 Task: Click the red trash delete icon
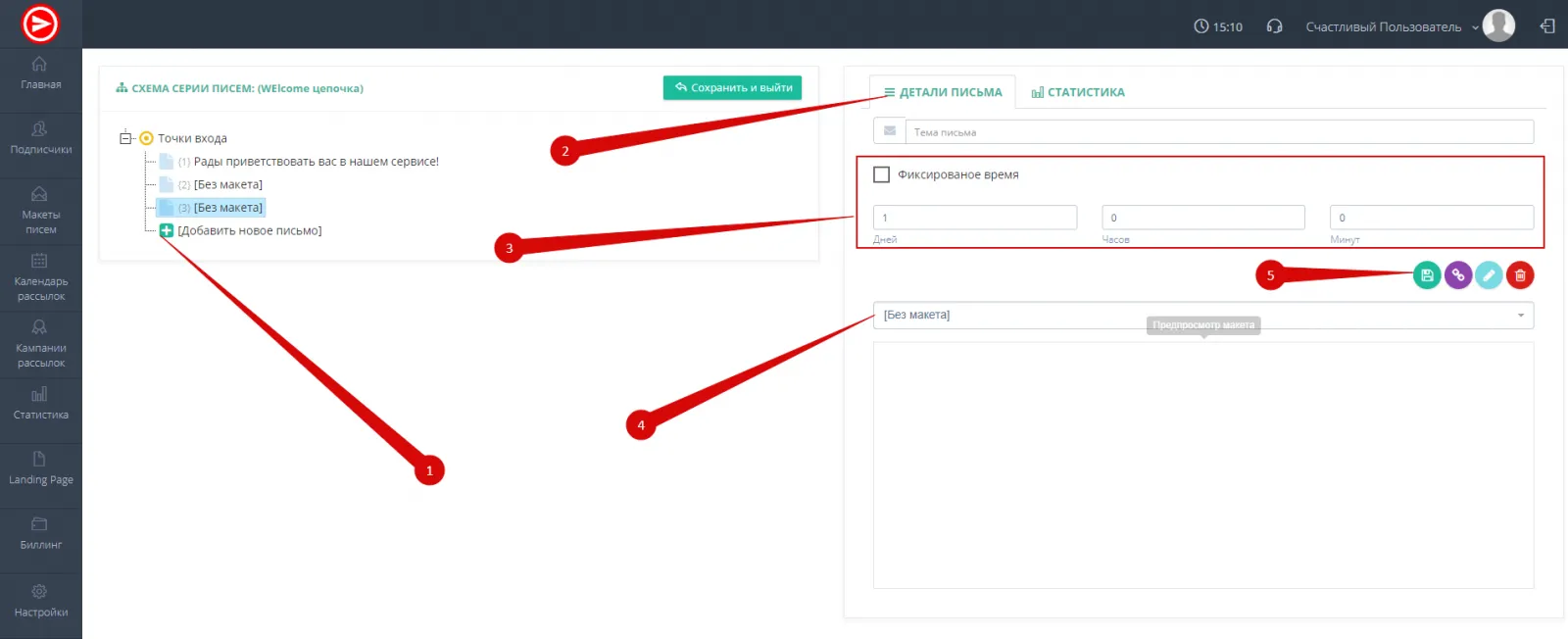click(1520, 275)
